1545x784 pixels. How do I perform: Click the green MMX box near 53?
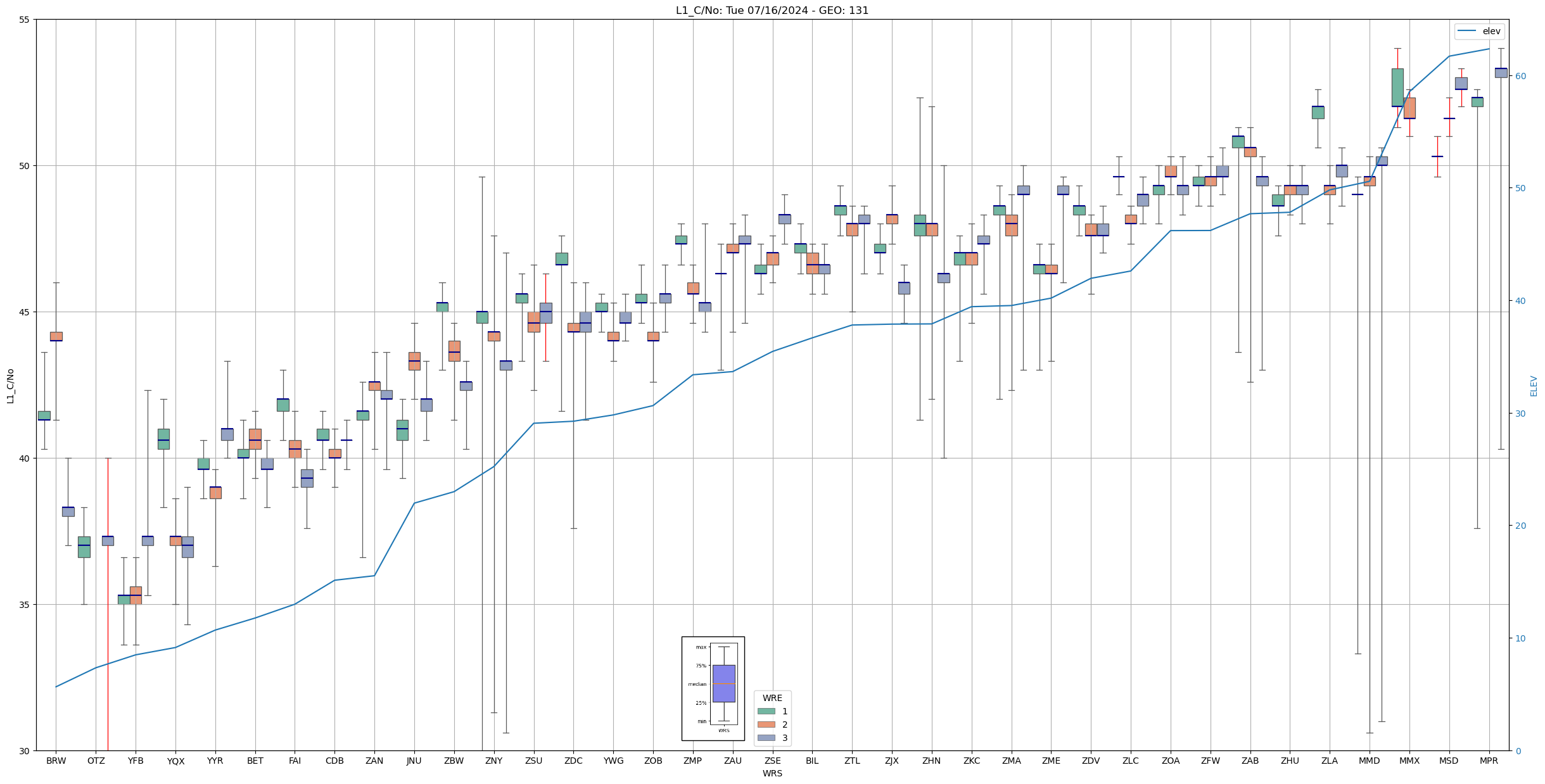click(1397, 87)
